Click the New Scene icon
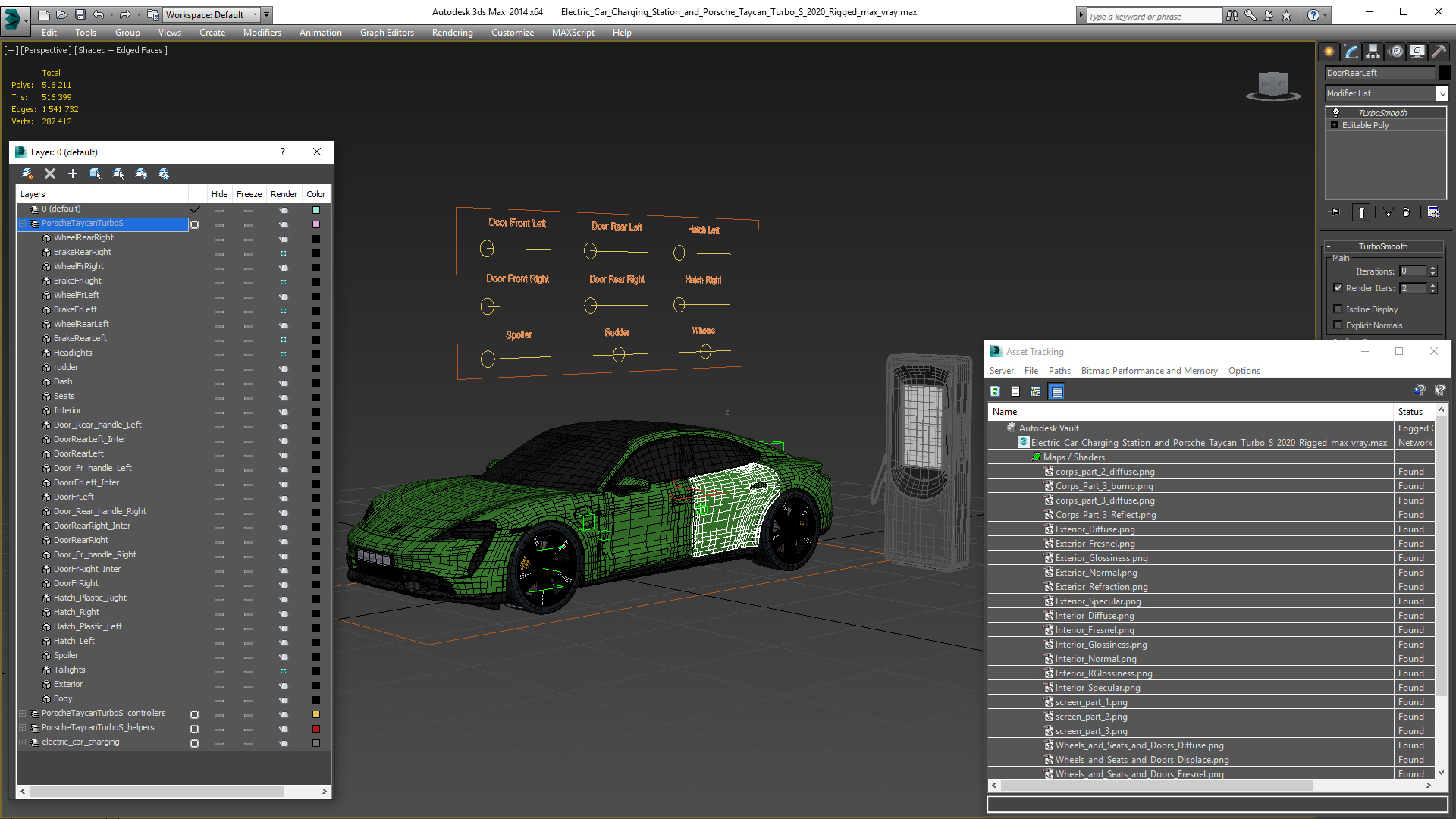This screenshot has height=819, width=1456. pos(44,14)
